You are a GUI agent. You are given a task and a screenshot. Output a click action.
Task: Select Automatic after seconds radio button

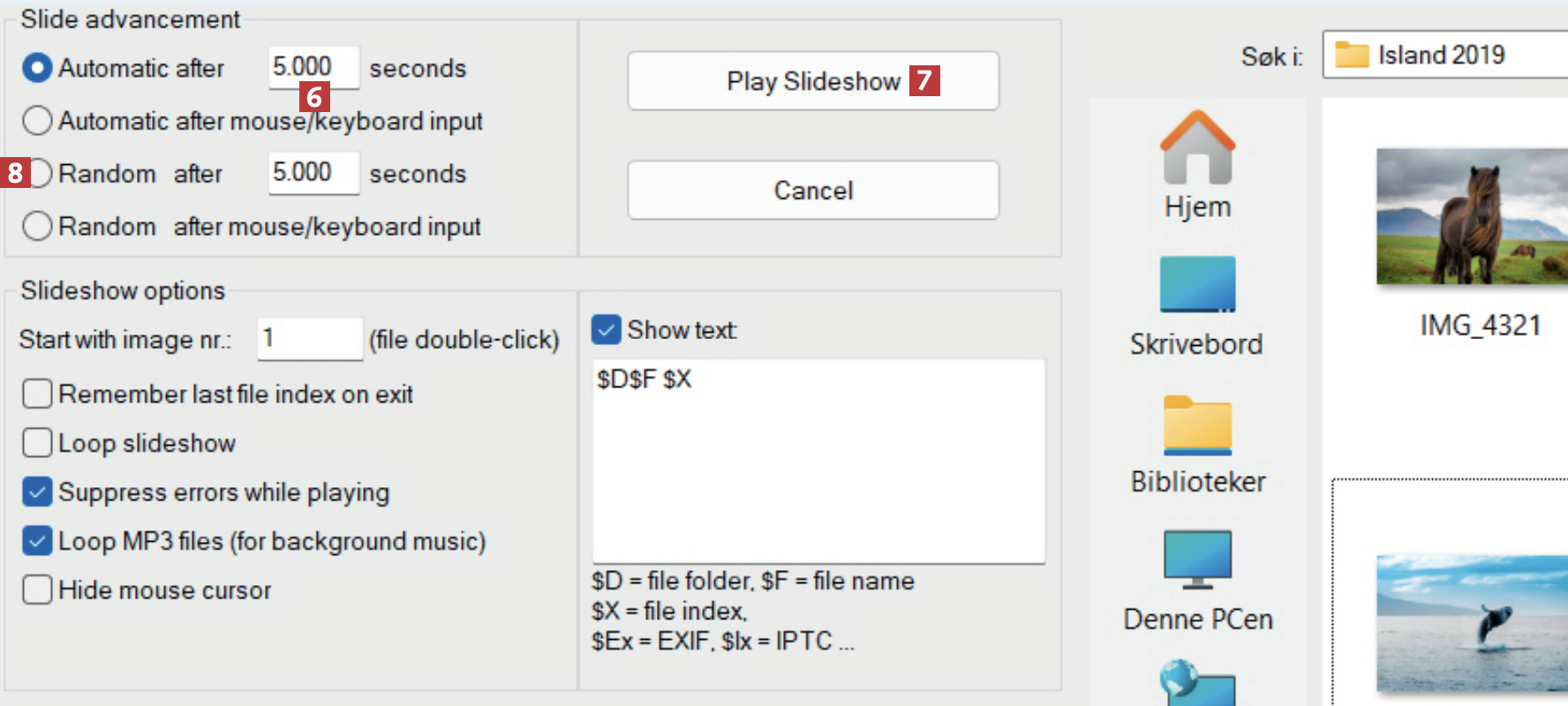pos(37,68)
